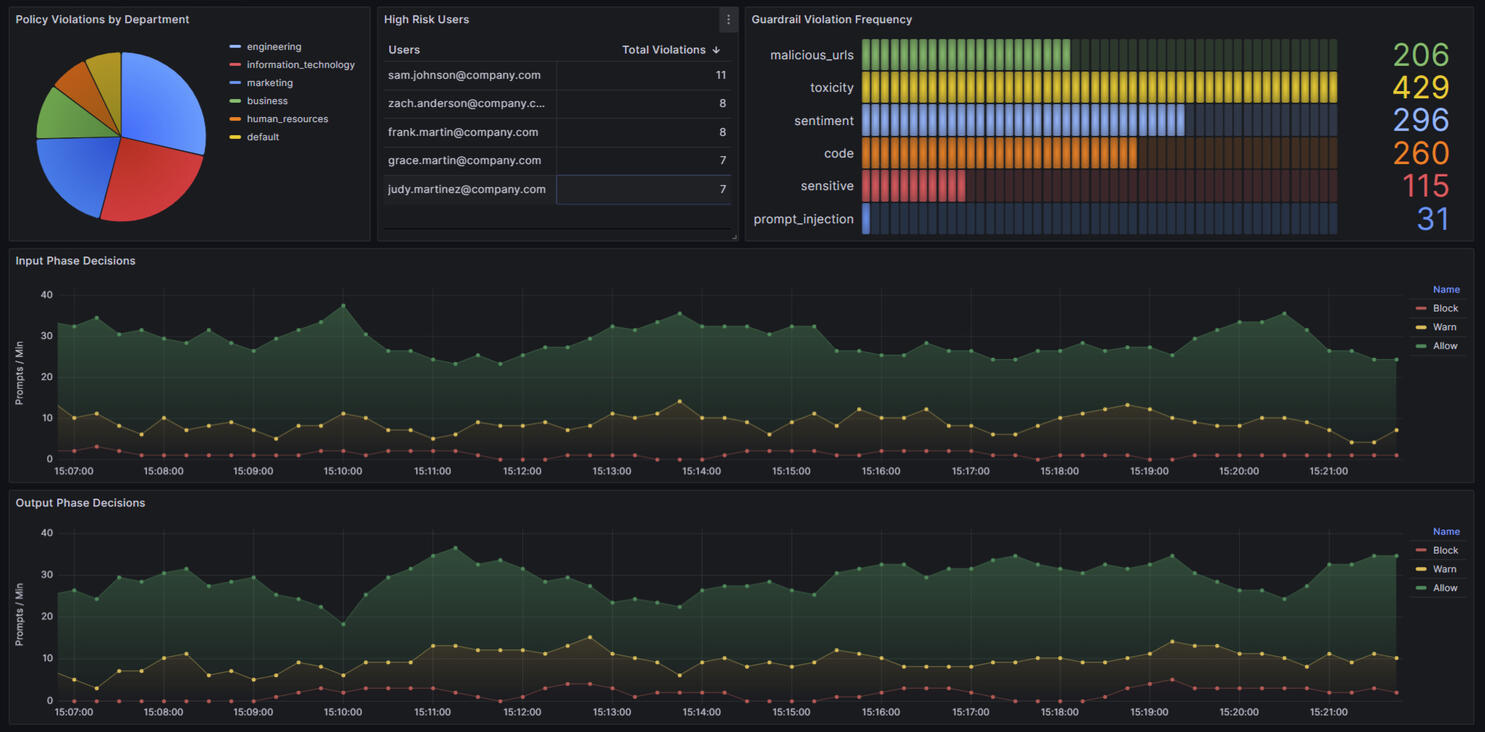Toggle Allow series in Input Phase Decisions legend
This screenshot has height=732, width=1485.
coord(1444,346)
